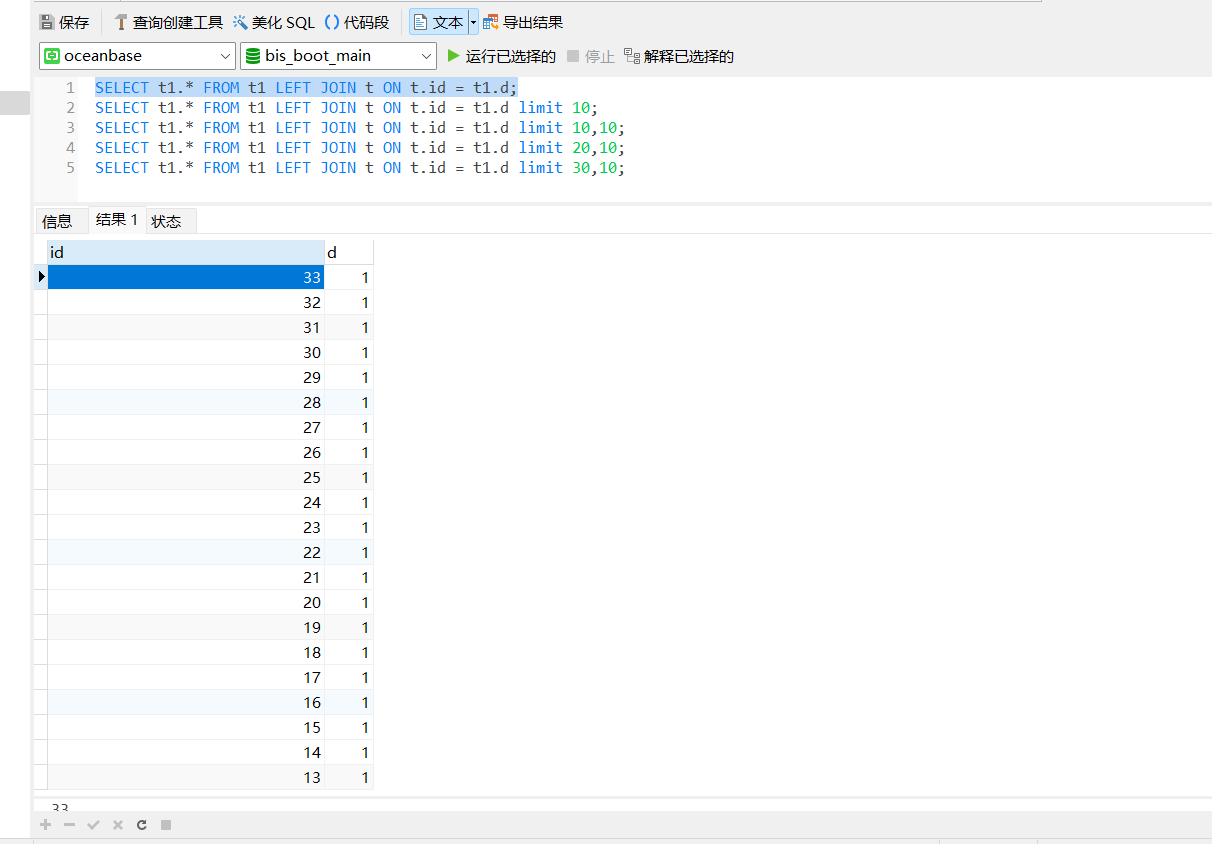The height and width of the screenshot is (844, 1212).
Task: Open the 代码段 code snippets panel
Action: click(357, 22)
